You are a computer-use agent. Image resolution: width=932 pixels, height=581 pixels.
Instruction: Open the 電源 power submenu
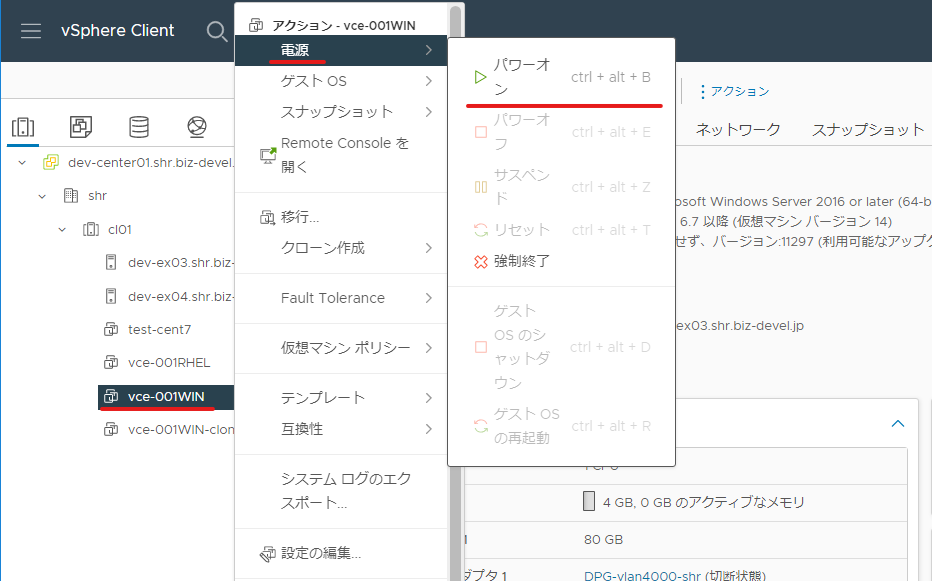[341, 50]
